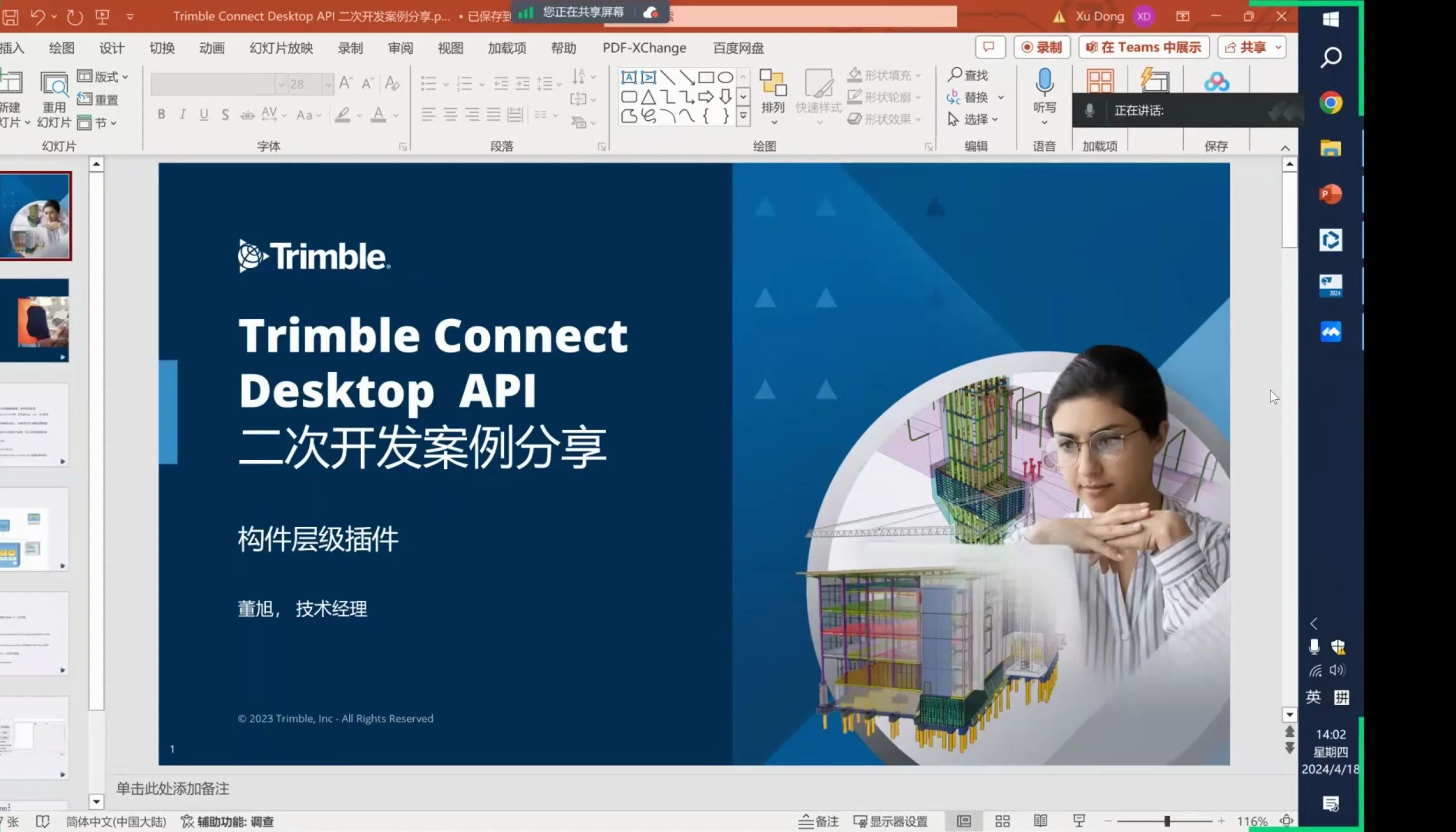Insert a horizontal text box from shapes gallery
This screenshot has width=1456, height=832.
click(630, 76)
